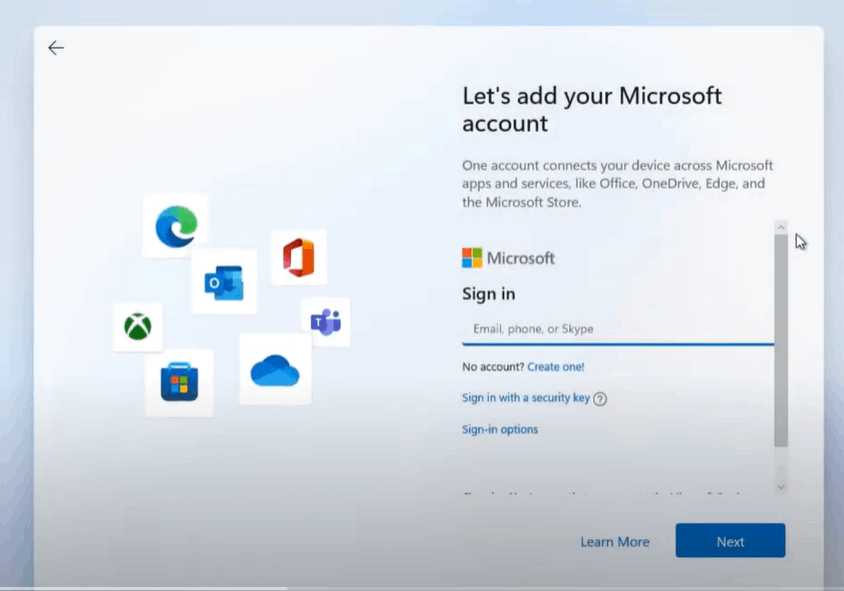Click the Sign in heading text
The height and width of the screenshot is (591, 844).
(489, 294)
